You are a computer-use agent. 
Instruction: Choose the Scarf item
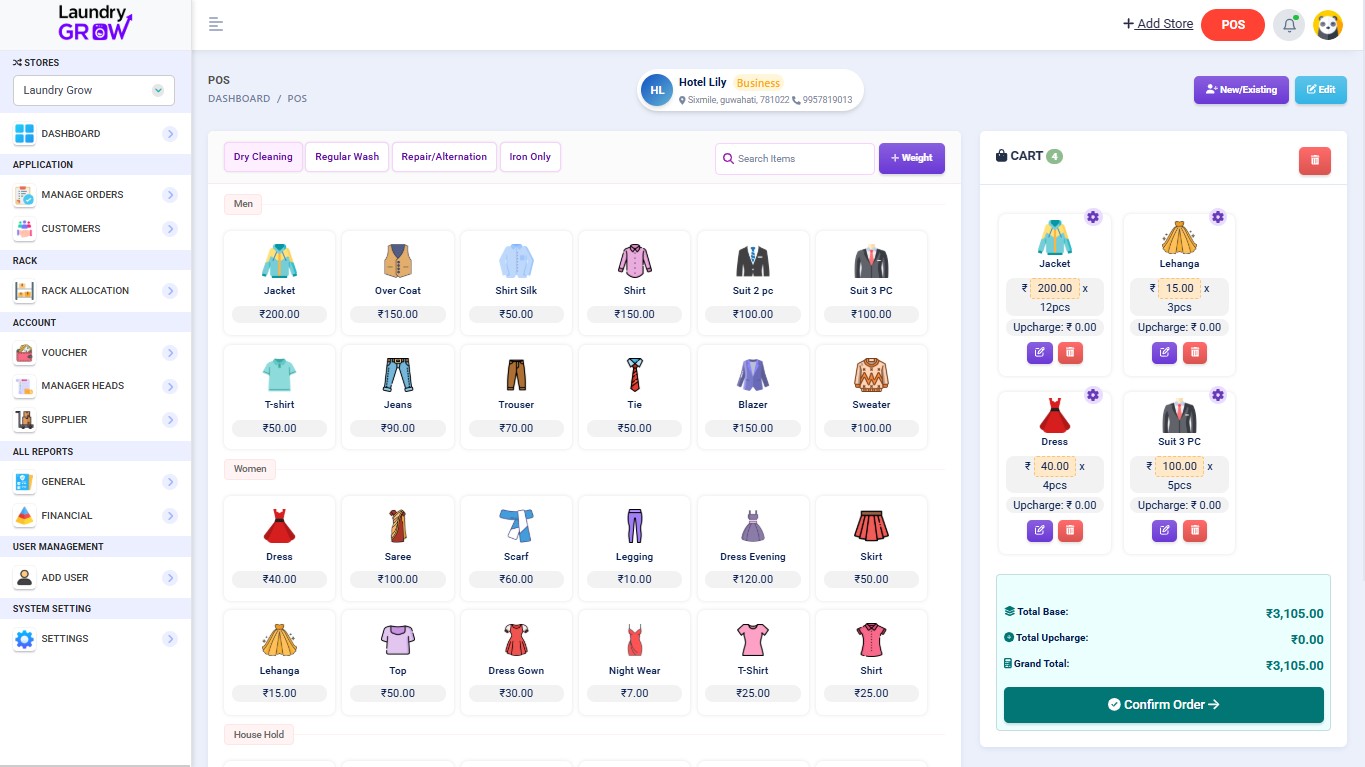[x=516, y=549]
